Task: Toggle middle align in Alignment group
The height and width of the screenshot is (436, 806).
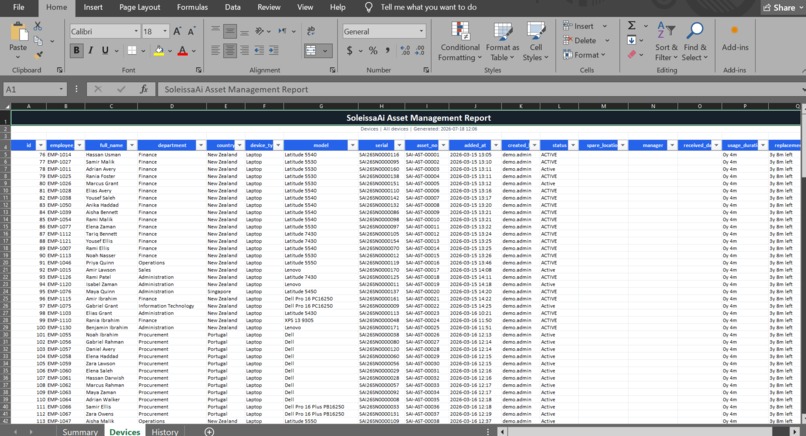Action: point(230,31)
